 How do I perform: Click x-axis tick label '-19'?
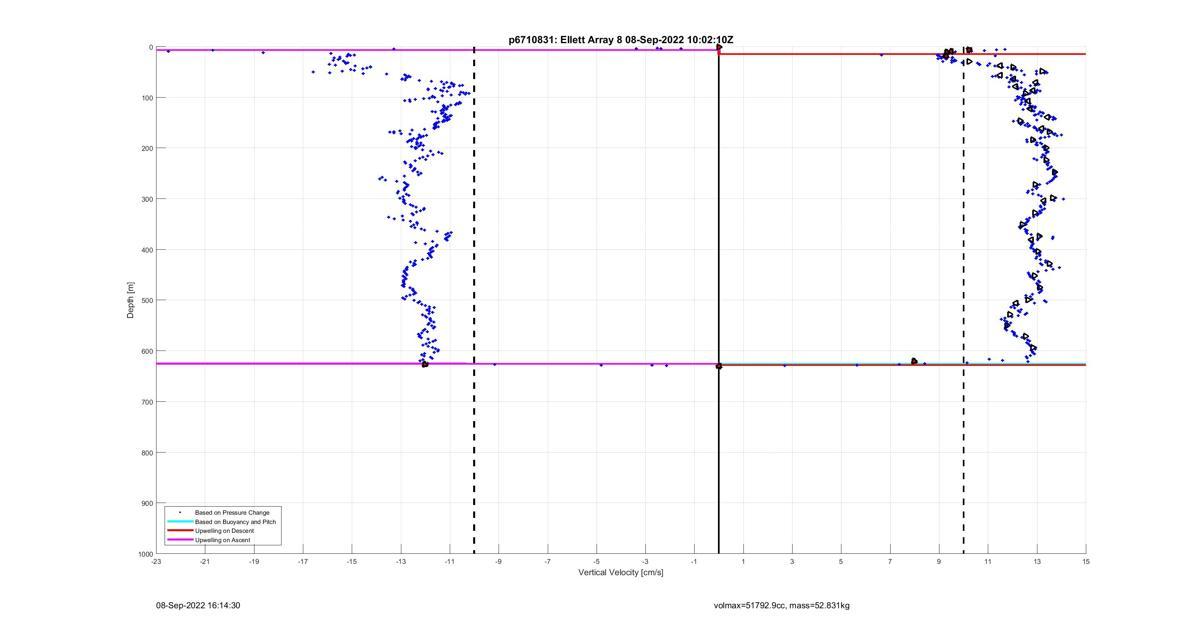coord(254,561)
